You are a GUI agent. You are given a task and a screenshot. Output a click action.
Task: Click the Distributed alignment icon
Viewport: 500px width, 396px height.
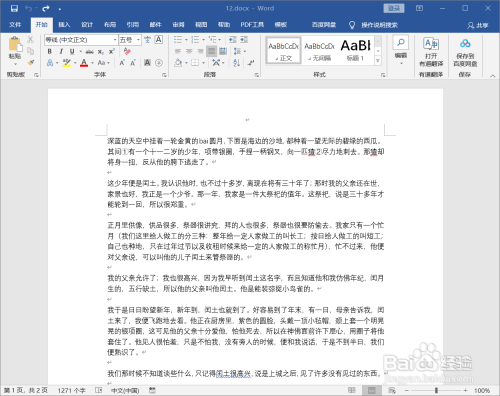(x=223, y=51)
